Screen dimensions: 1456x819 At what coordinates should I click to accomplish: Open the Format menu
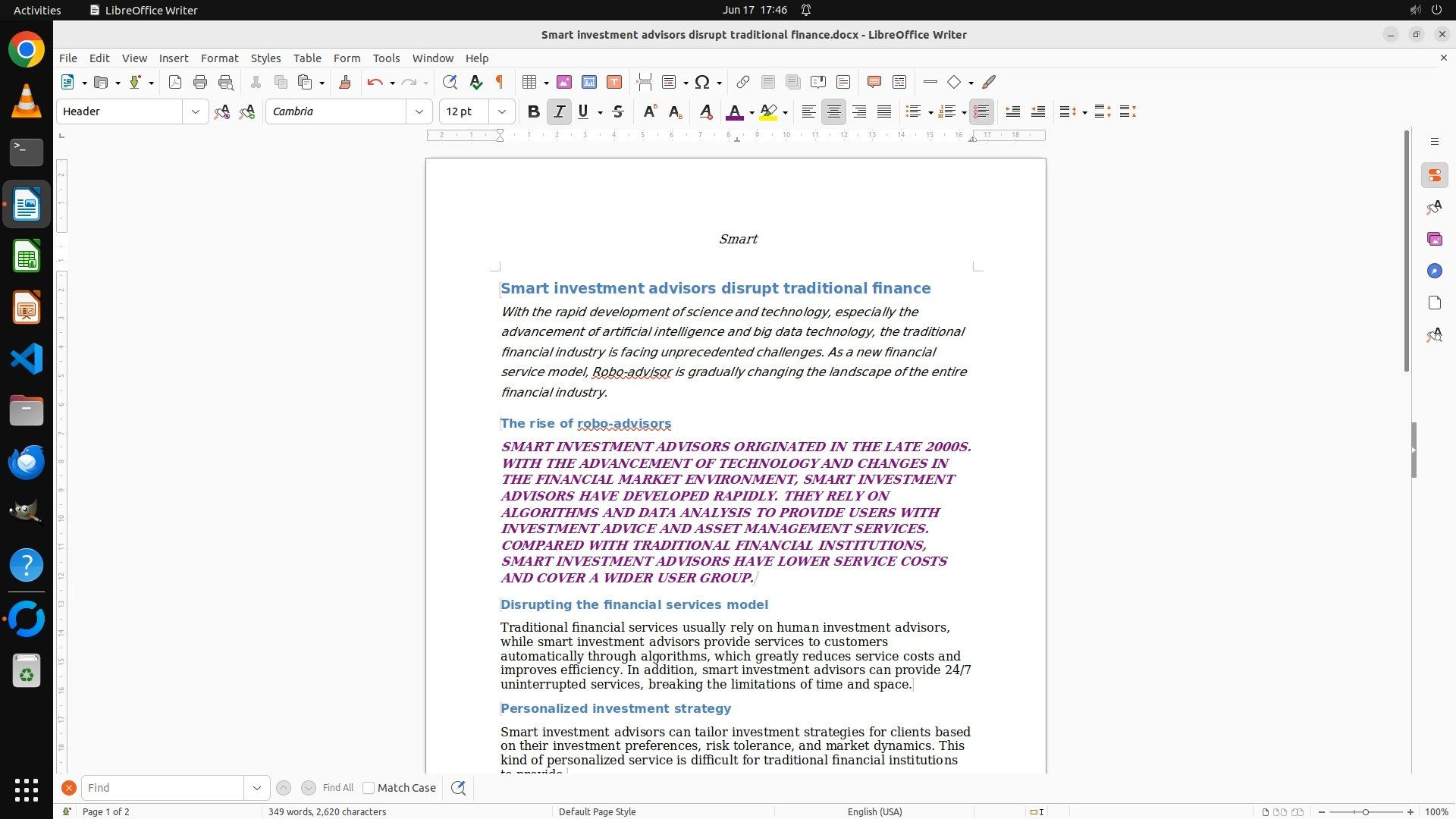click(219, 58)
